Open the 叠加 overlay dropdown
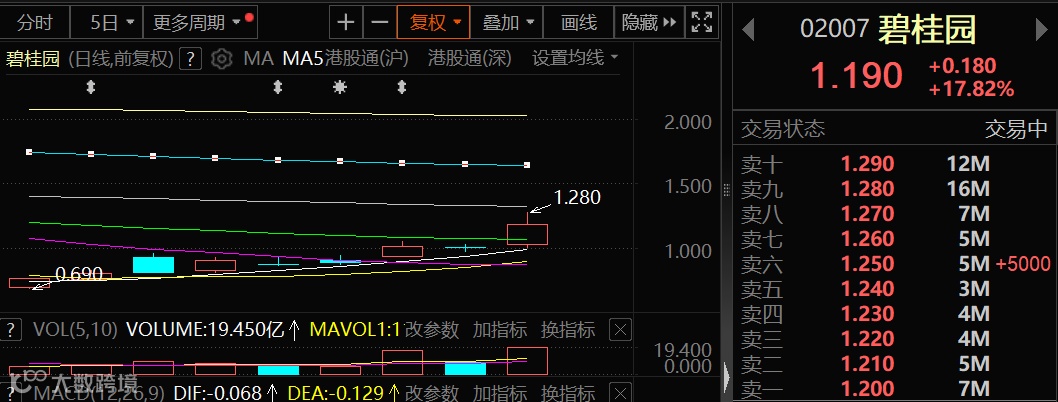Screen dimensions: 1058x402 (506, 23)
